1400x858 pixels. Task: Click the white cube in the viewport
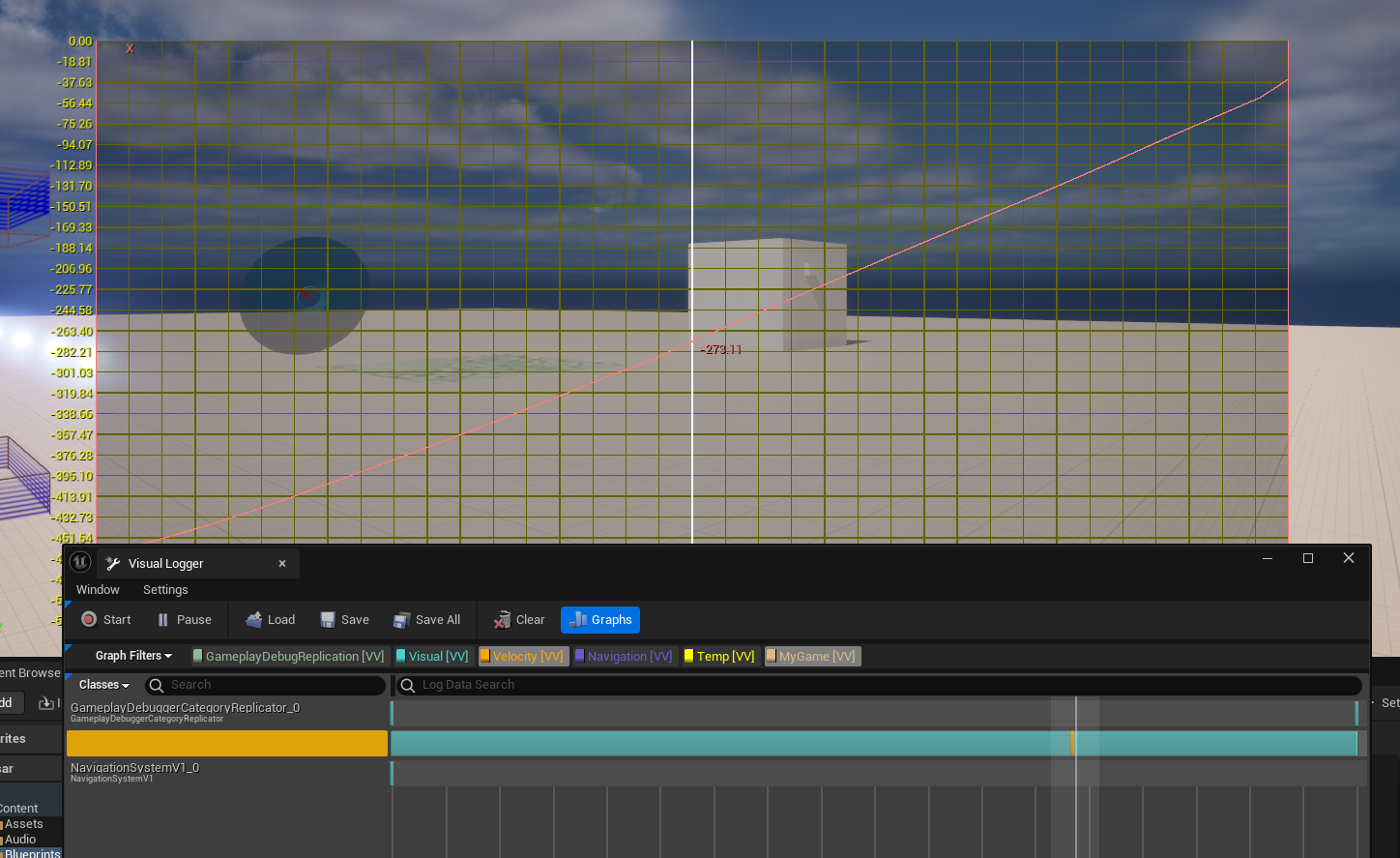click(768, 296)
